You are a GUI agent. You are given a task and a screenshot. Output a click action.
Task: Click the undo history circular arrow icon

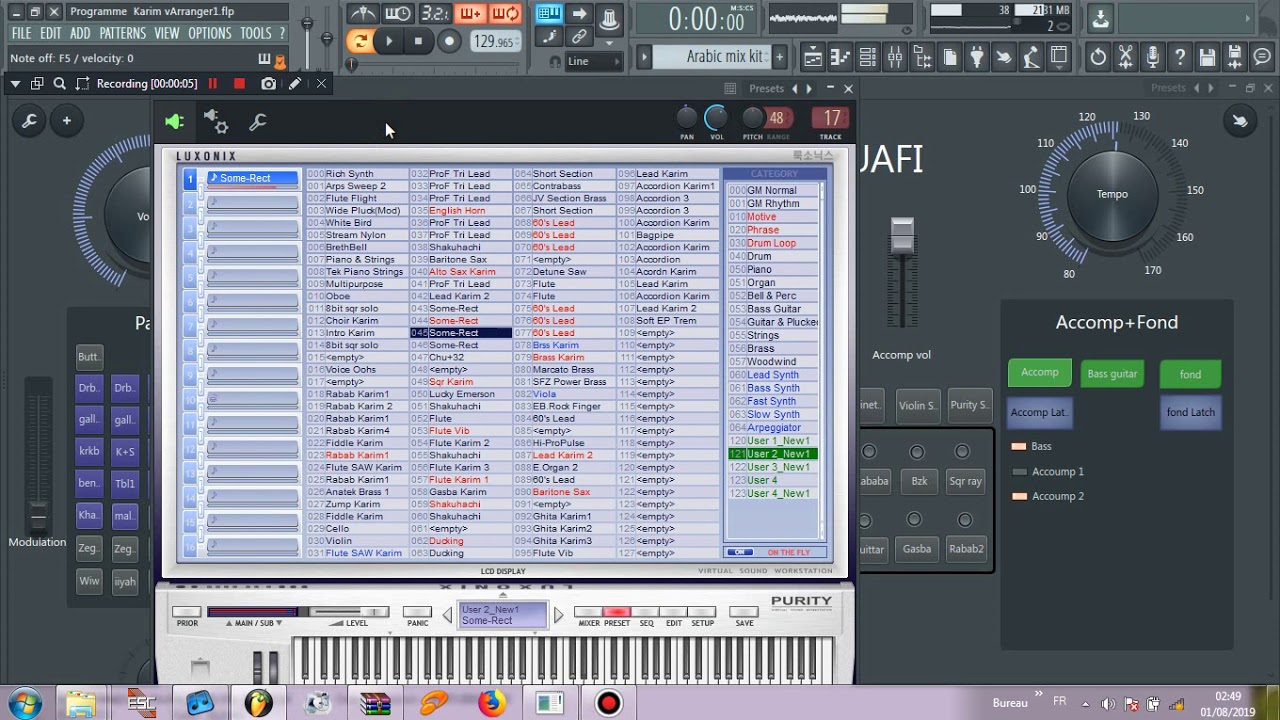point(1098,58)
